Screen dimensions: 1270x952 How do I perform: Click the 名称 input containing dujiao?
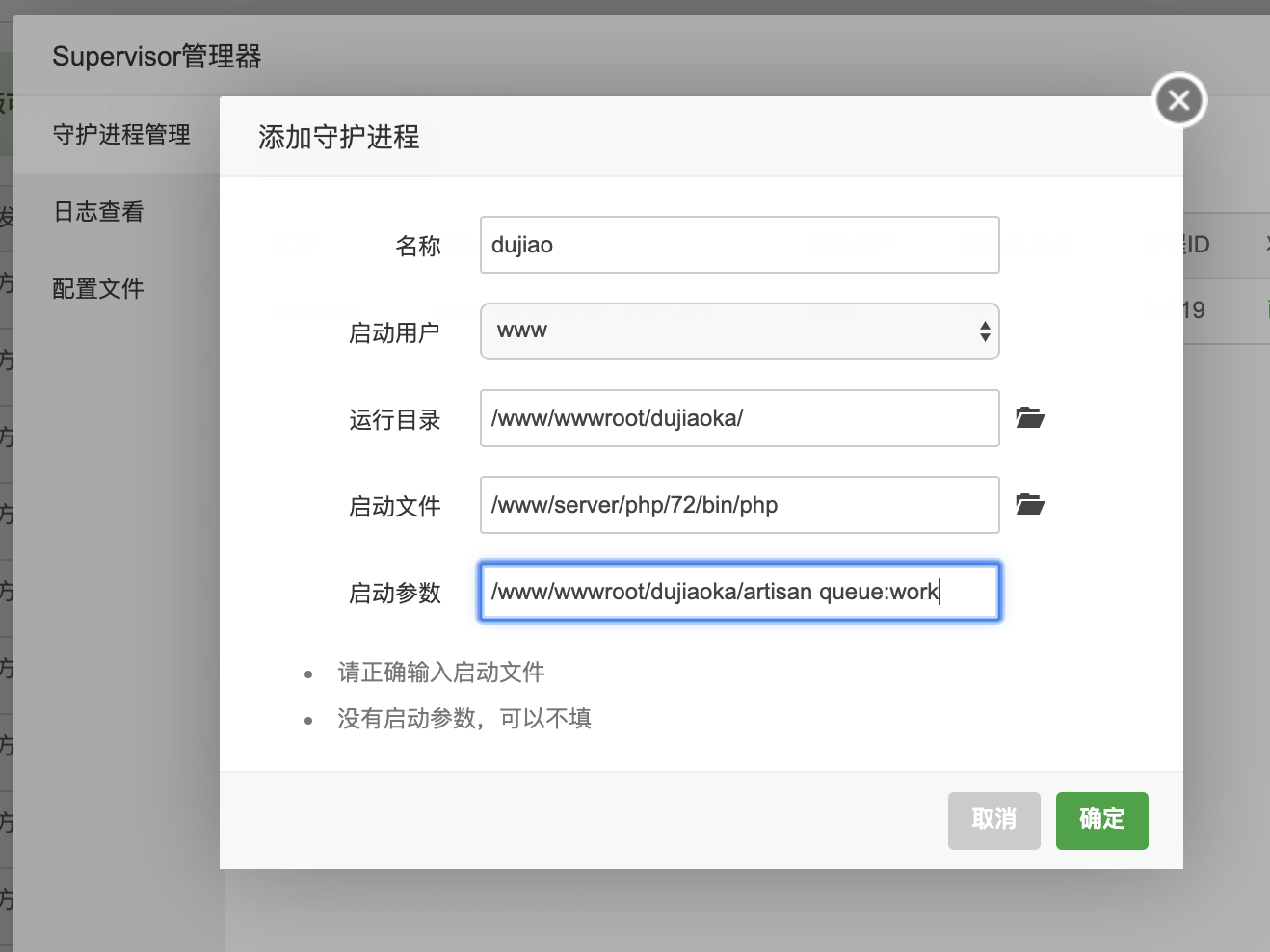pos(739,245)
